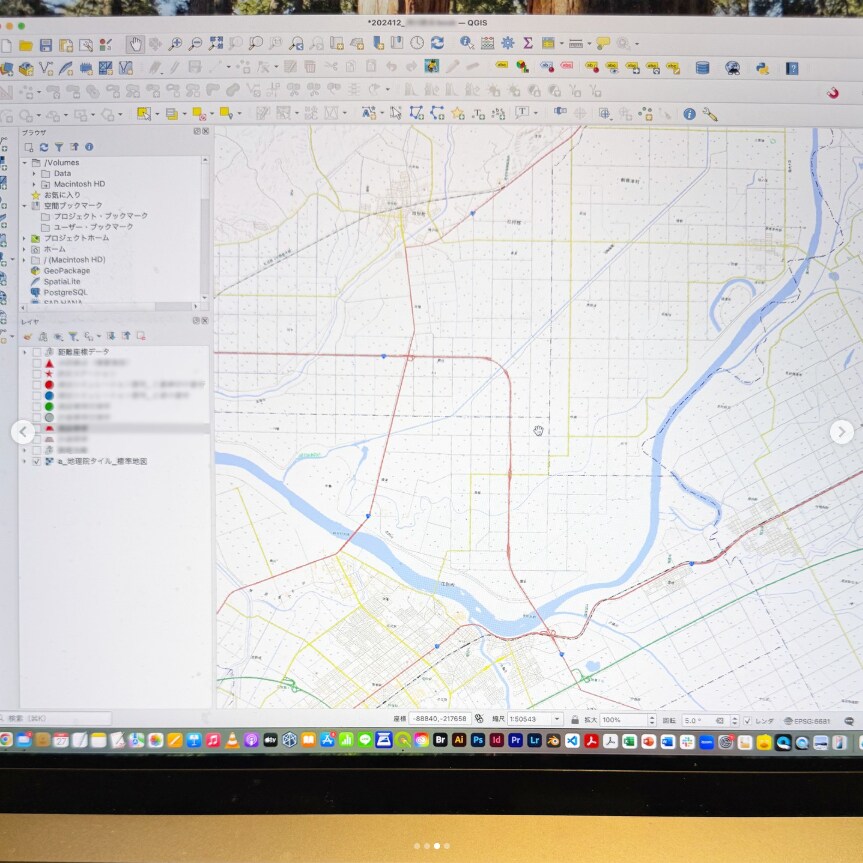Click the next image arrow on right edge
The width and height of the screenshot is (863, 863).
coord(842,432)
